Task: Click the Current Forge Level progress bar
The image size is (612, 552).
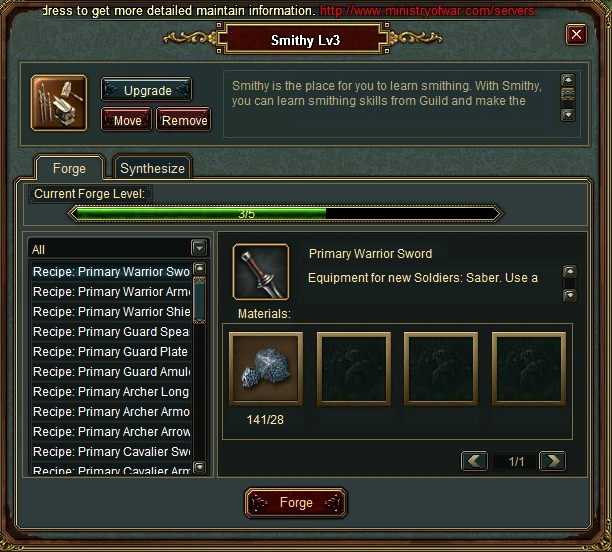Action: [286, 214]
